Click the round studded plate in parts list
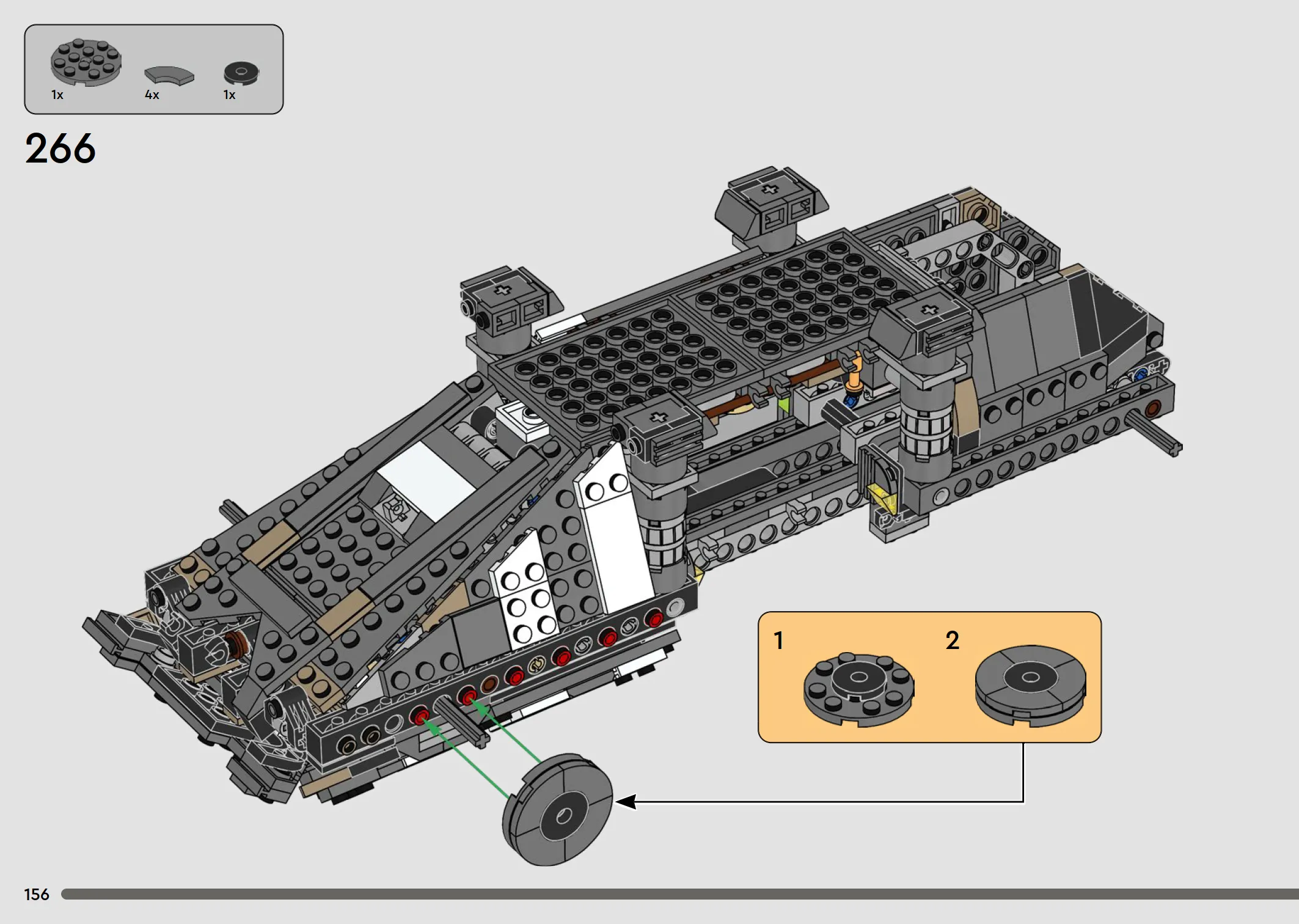The height and width of the screenshot is (924, 1299). point(86,62)
